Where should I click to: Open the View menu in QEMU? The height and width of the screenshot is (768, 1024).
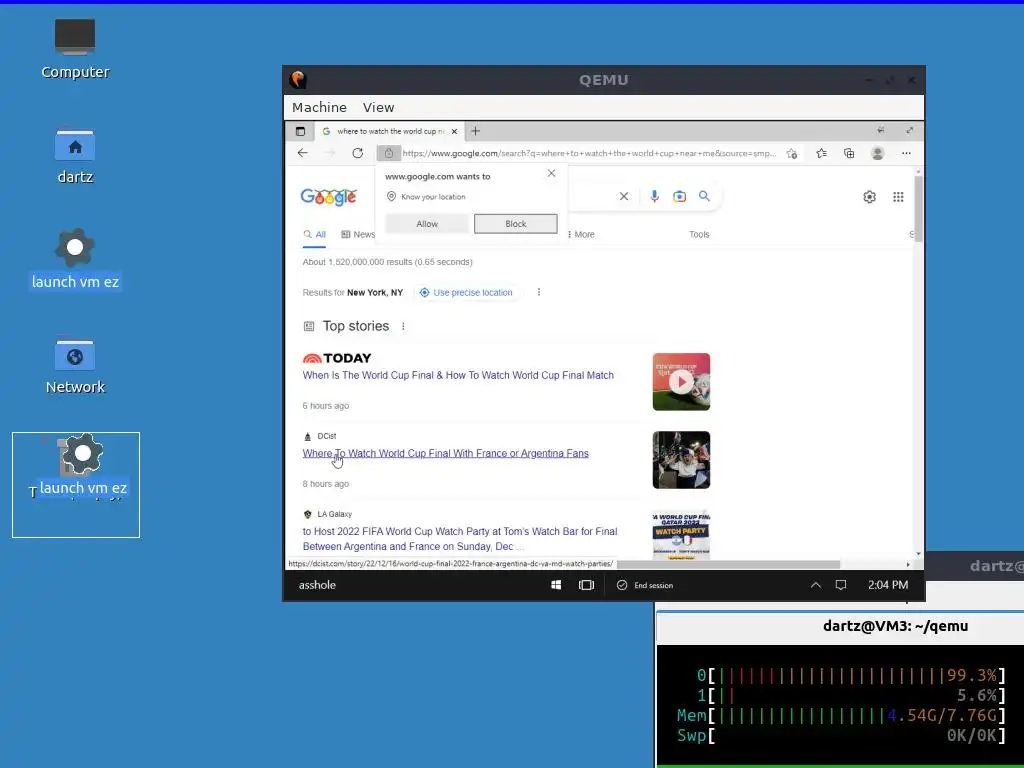(x=378, y=107)
